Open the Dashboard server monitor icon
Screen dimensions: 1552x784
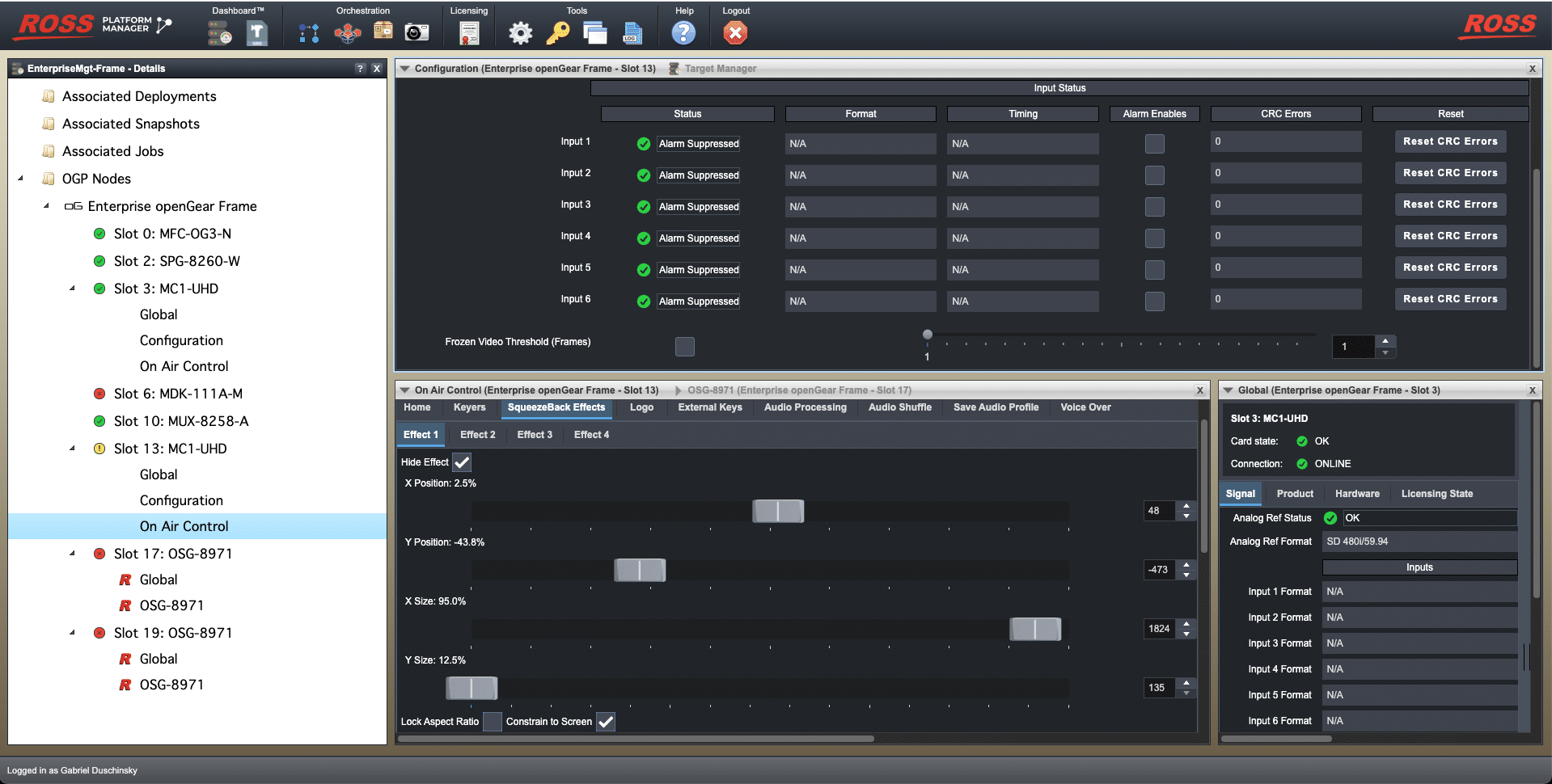tap(219, 32)
